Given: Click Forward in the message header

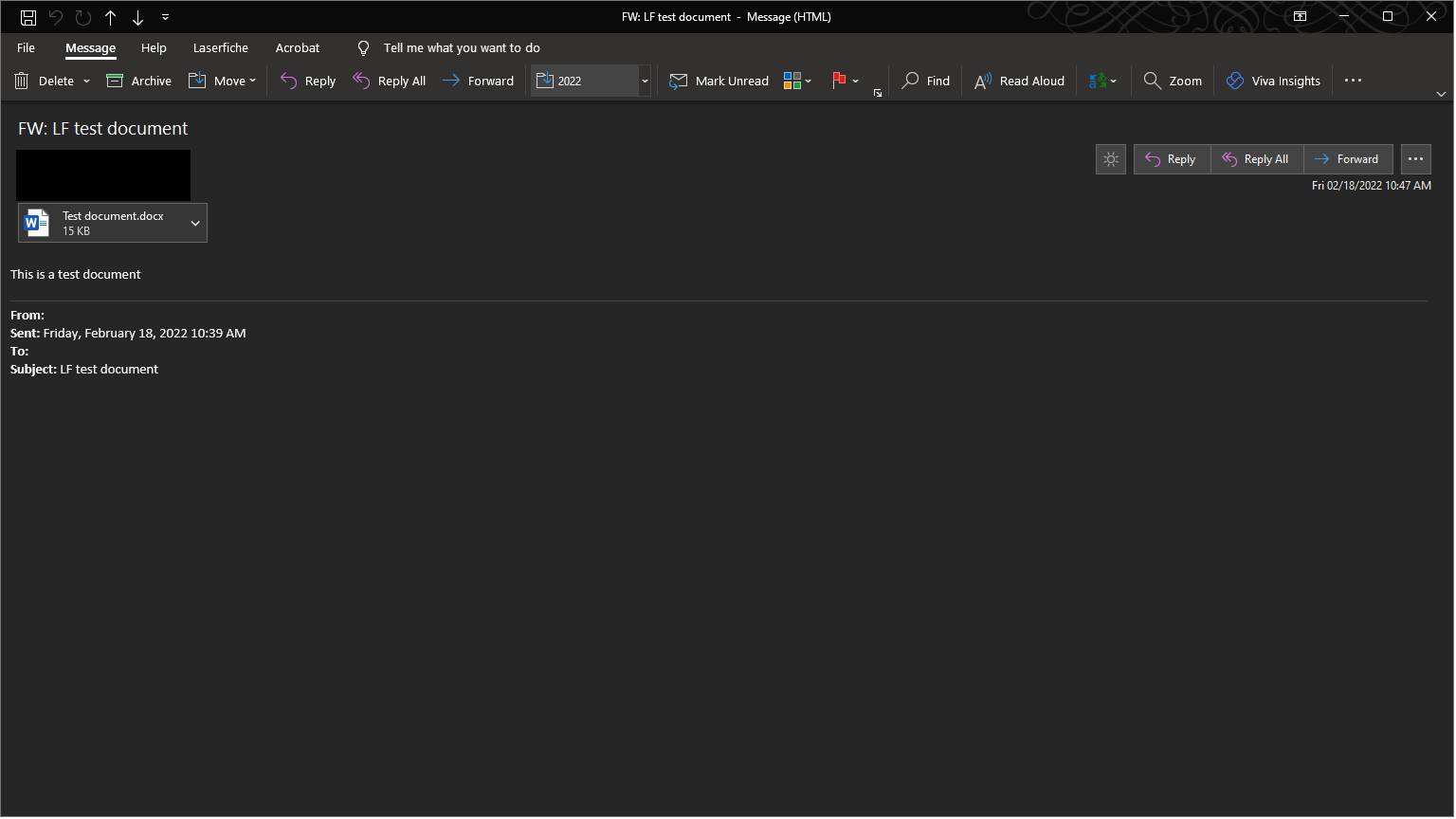Looking at the screenshot, I should [x=1347, y=159].
